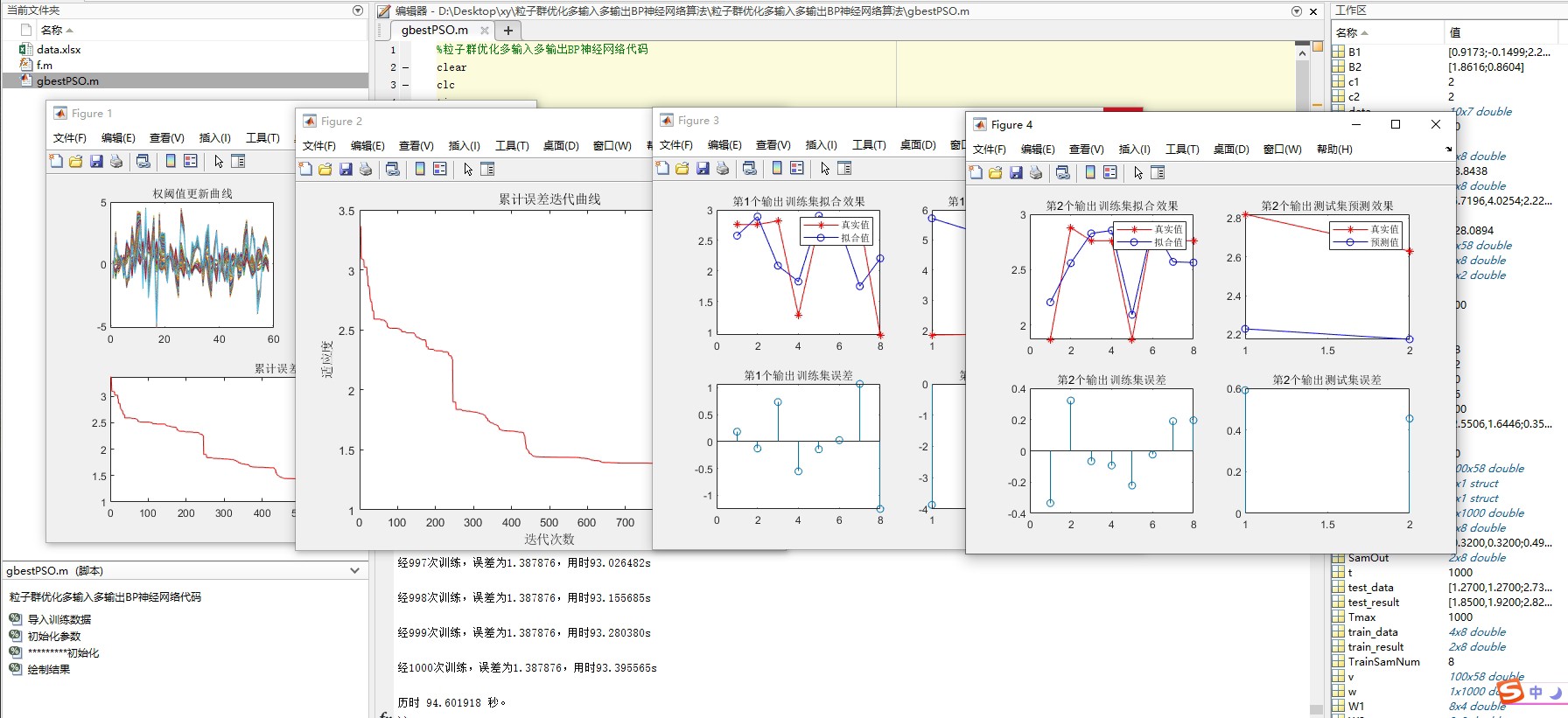Toggle Edit Plot arrow in Figure 3 toolbar
Screen dimensions: 1568x718
click(x=824, y=168)
